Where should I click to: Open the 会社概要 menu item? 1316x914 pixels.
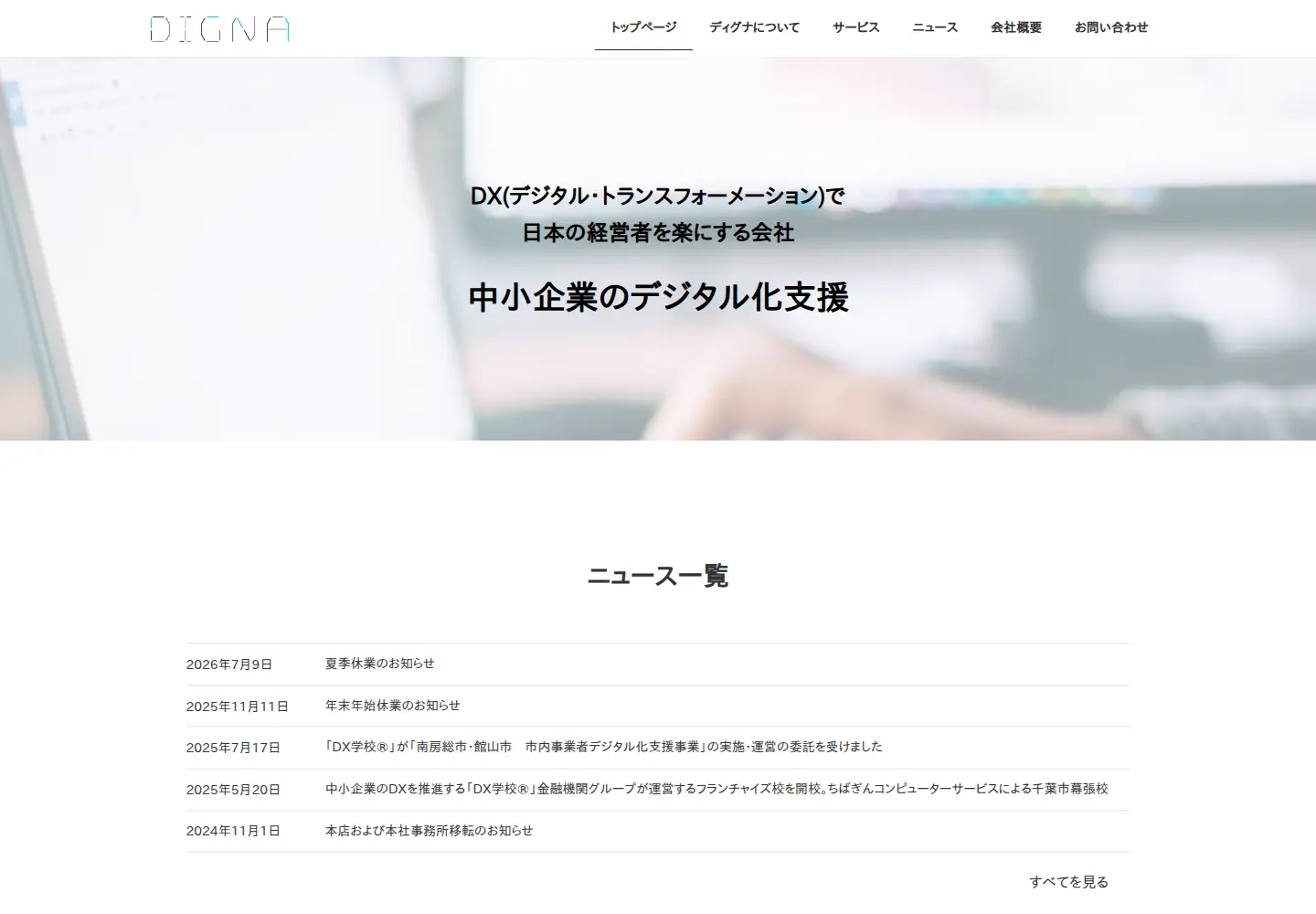click(1016, 27)
